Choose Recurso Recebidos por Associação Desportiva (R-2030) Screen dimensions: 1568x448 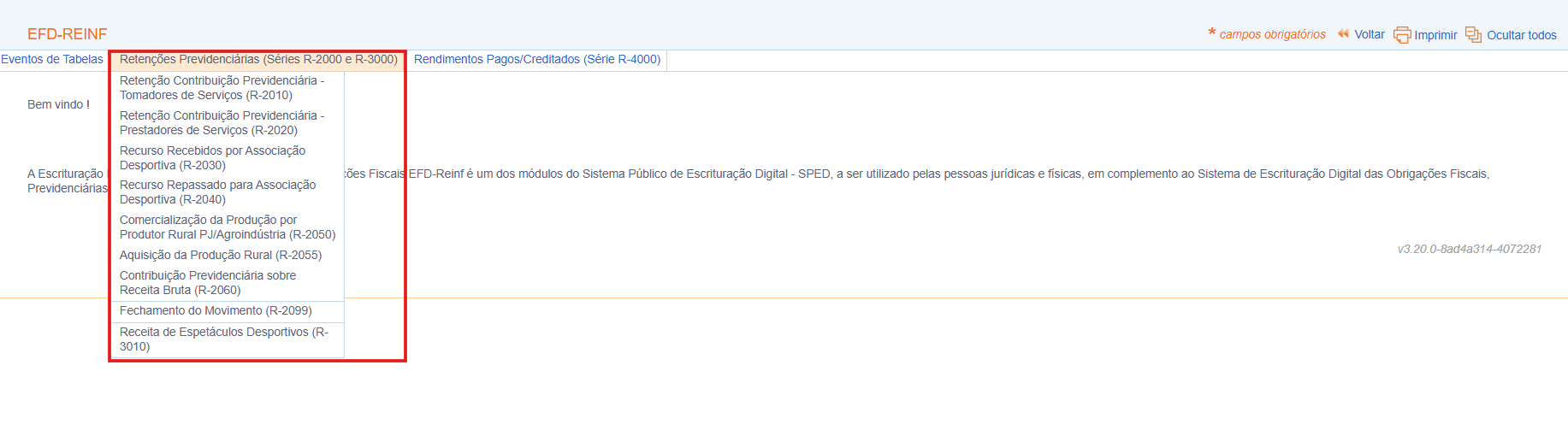[x=228, y=158]
